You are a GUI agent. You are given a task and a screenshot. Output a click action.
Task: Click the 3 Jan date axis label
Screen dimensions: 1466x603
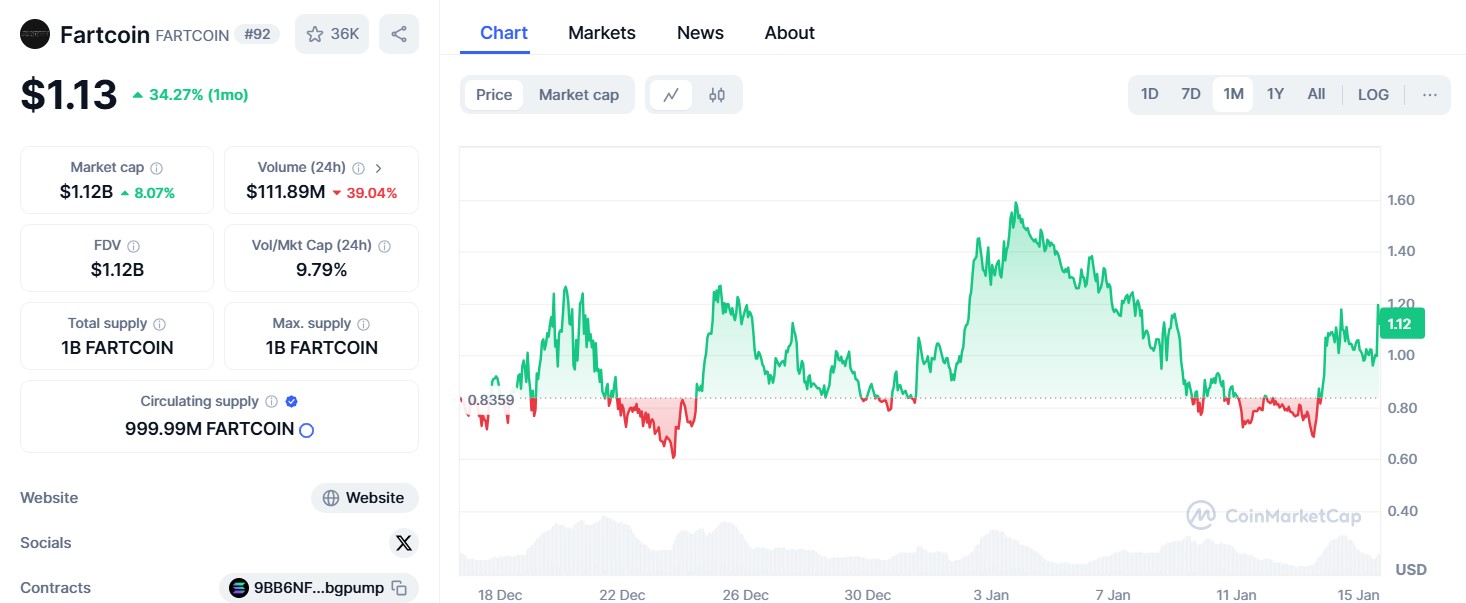(x=991, y=595)
